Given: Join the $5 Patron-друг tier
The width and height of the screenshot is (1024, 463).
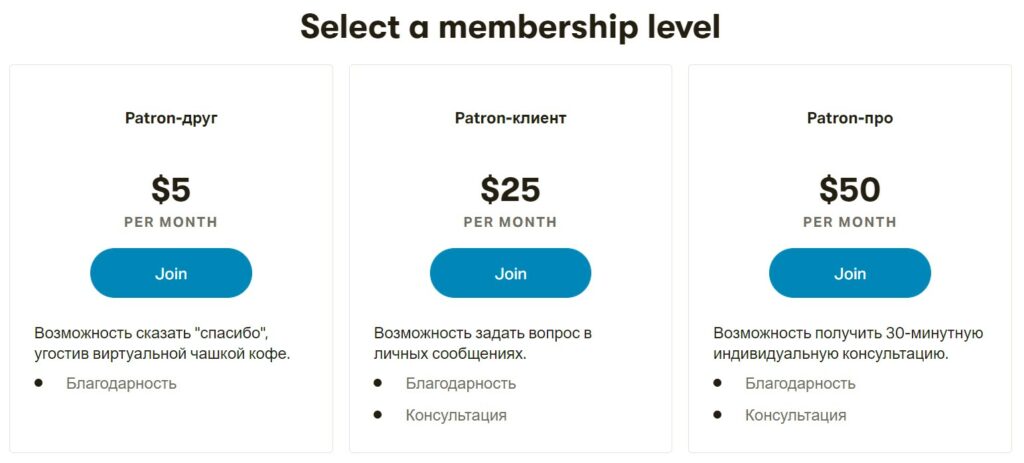Looking at the screenshot, I should 170,273.
